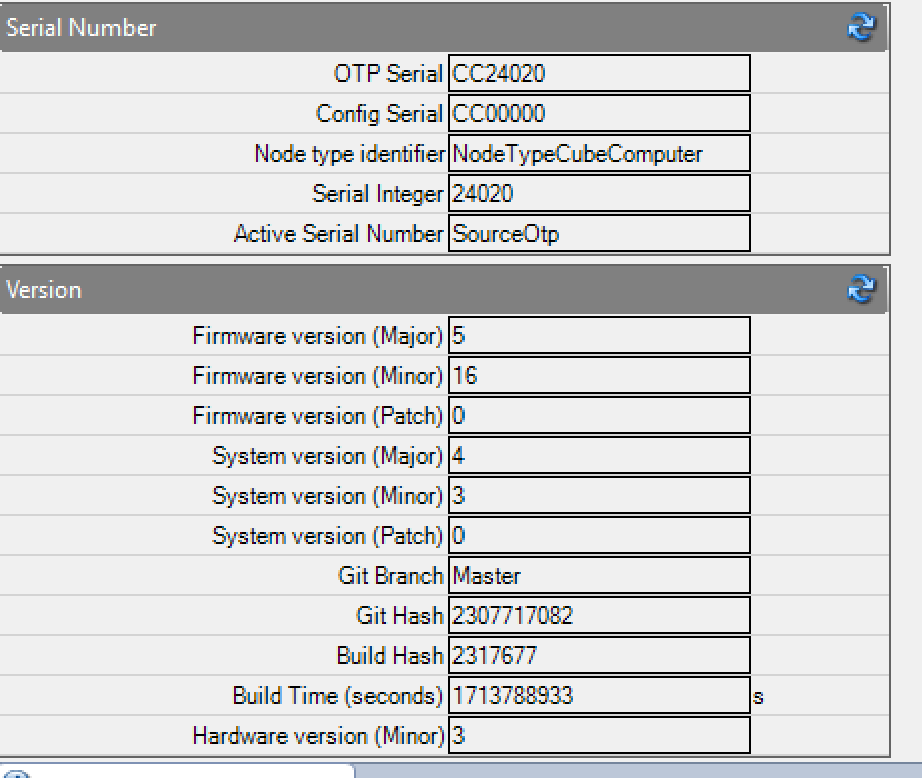Focus the Hardware version (Minor) field
The image size is (922, 778).
pyautogui.click(x=599, y=735)
